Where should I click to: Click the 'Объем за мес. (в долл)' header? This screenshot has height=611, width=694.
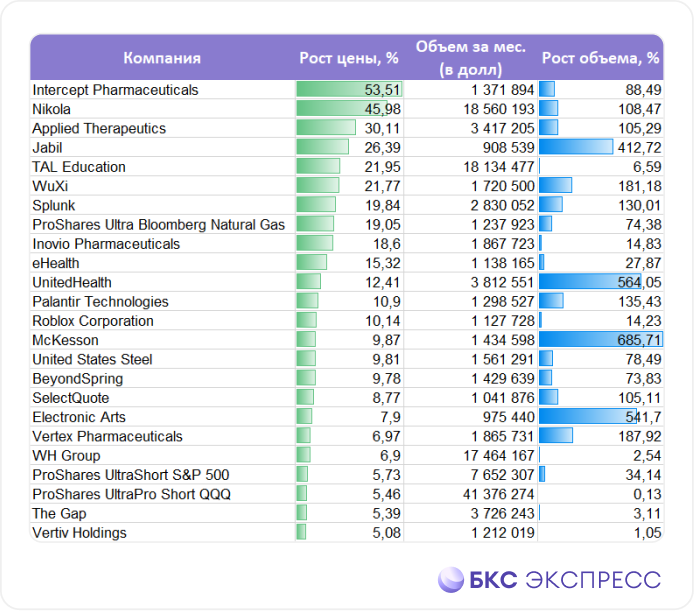(x=470, y=58)
